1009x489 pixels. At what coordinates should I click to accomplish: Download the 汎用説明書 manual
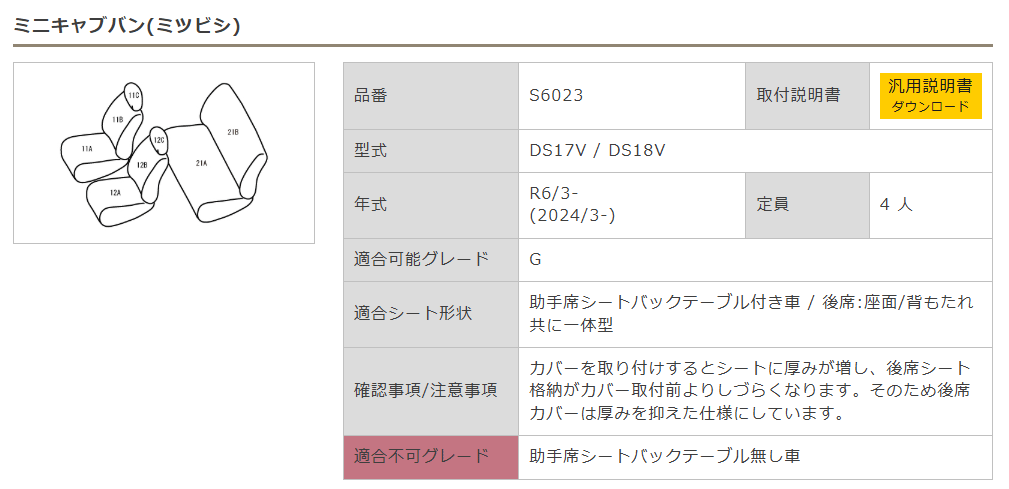click(x=930, y=96)
